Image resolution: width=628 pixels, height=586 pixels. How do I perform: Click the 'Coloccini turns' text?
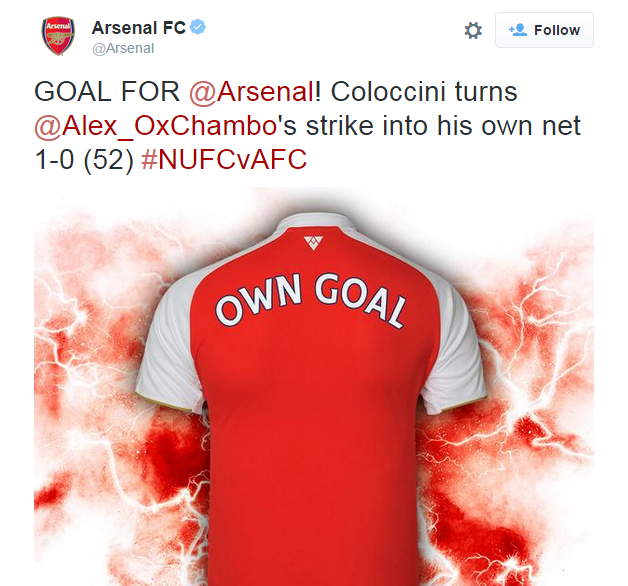click(x=424, y=92)
